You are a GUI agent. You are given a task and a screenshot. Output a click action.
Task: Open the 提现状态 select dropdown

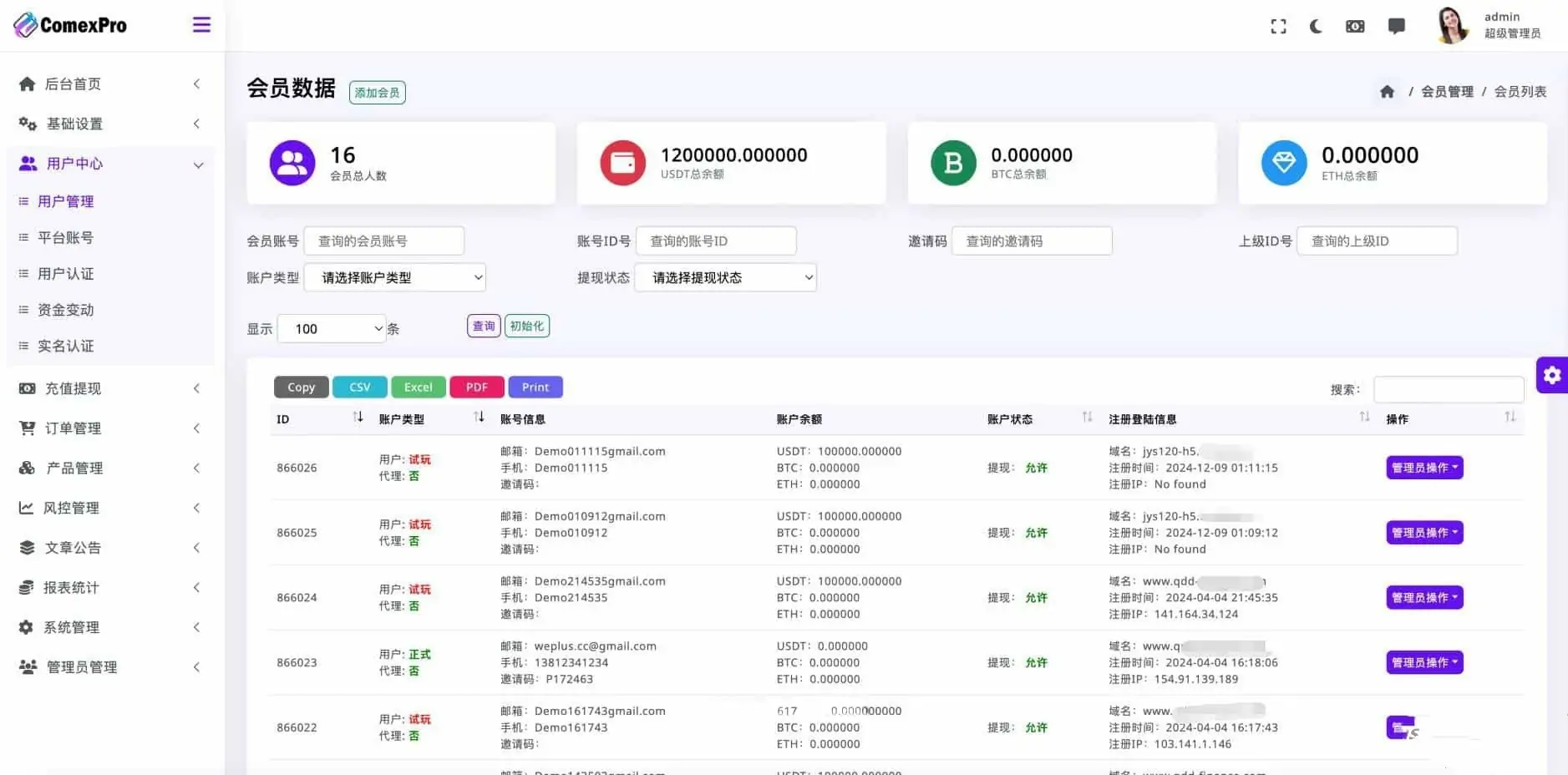pyautogui.click(x=726, y=277)
